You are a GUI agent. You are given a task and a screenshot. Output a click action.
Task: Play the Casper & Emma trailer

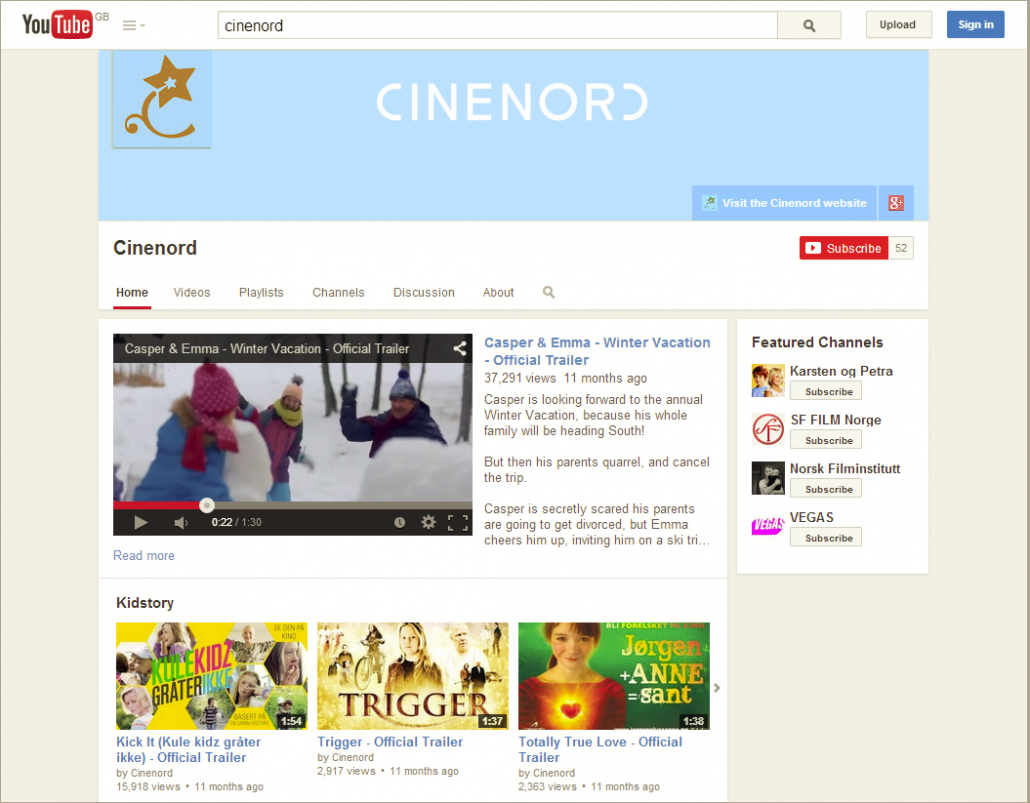[x=140, y=522]
